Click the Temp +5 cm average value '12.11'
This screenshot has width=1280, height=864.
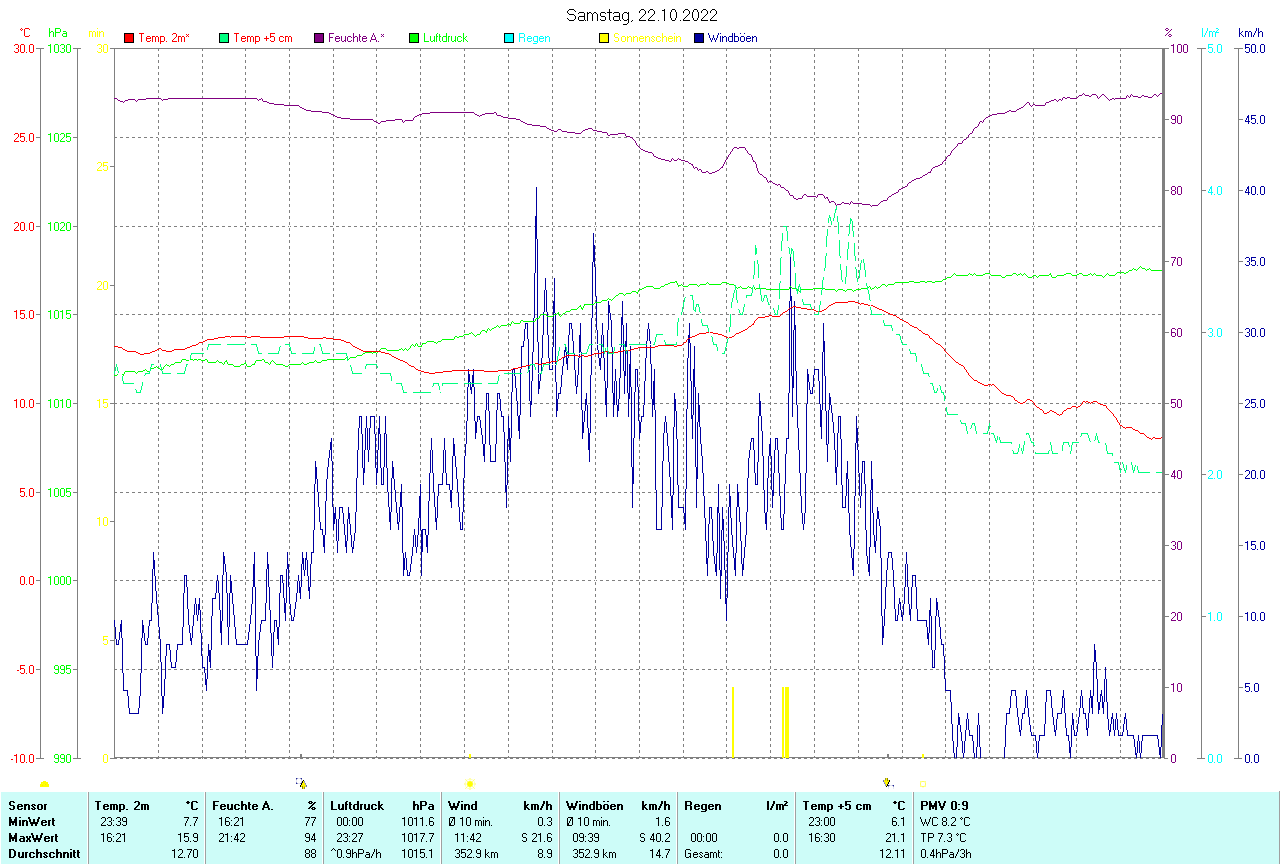(891, 854)
